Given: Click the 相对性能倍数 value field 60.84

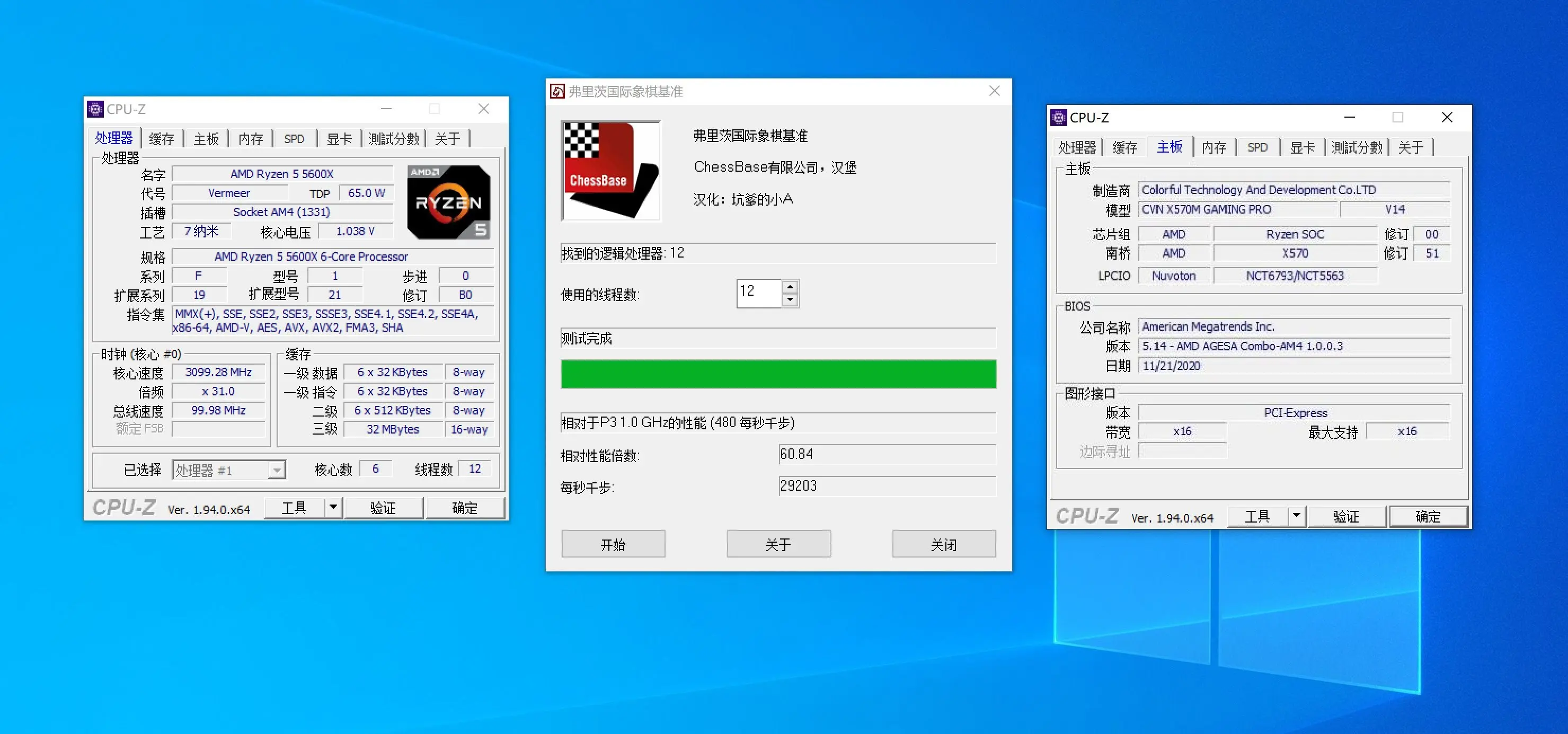Looking at the screenshot, I should coord(888,454).
